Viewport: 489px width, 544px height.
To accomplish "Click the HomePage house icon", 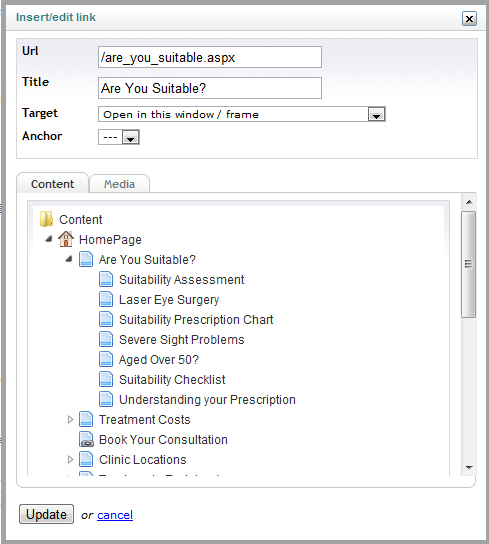I will point(66,239).
